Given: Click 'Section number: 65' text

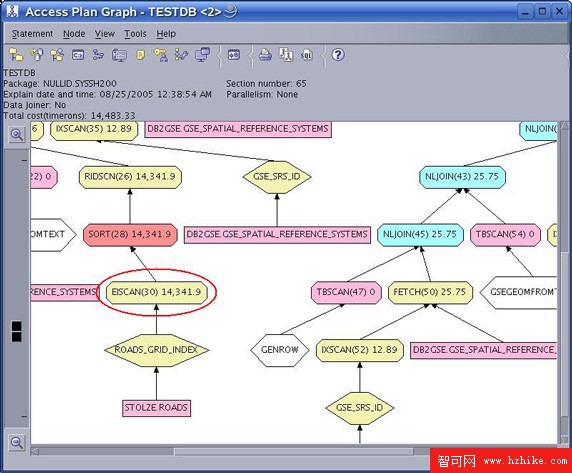Looking at the screenshot, I should tap(266, 84).
